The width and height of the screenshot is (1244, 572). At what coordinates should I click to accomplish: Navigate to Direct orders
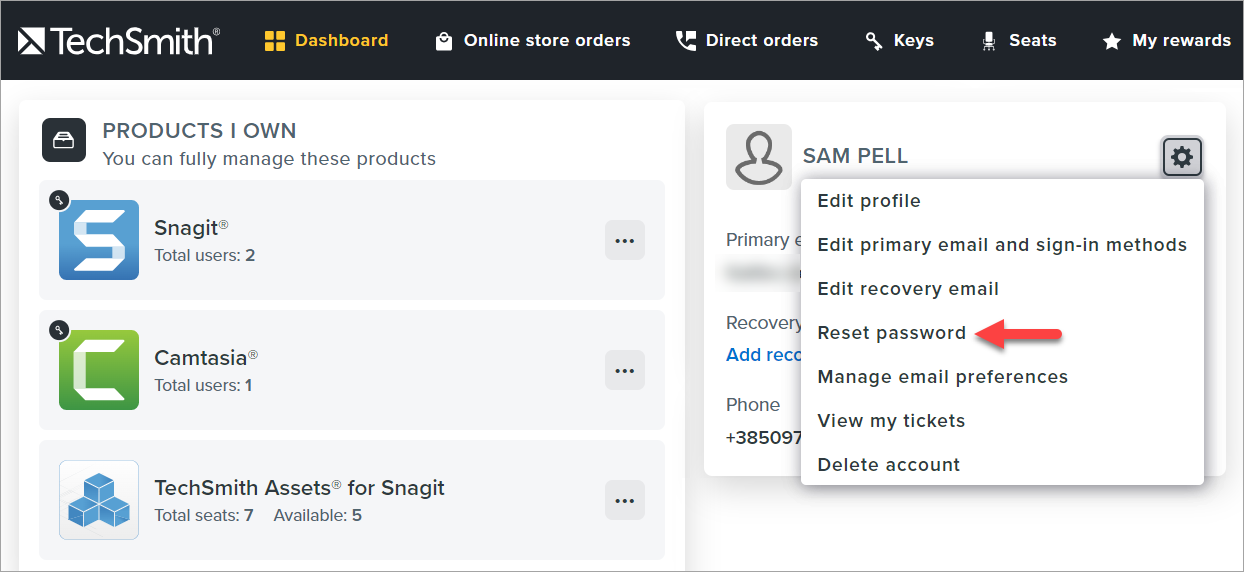click(x=747, y=41)
